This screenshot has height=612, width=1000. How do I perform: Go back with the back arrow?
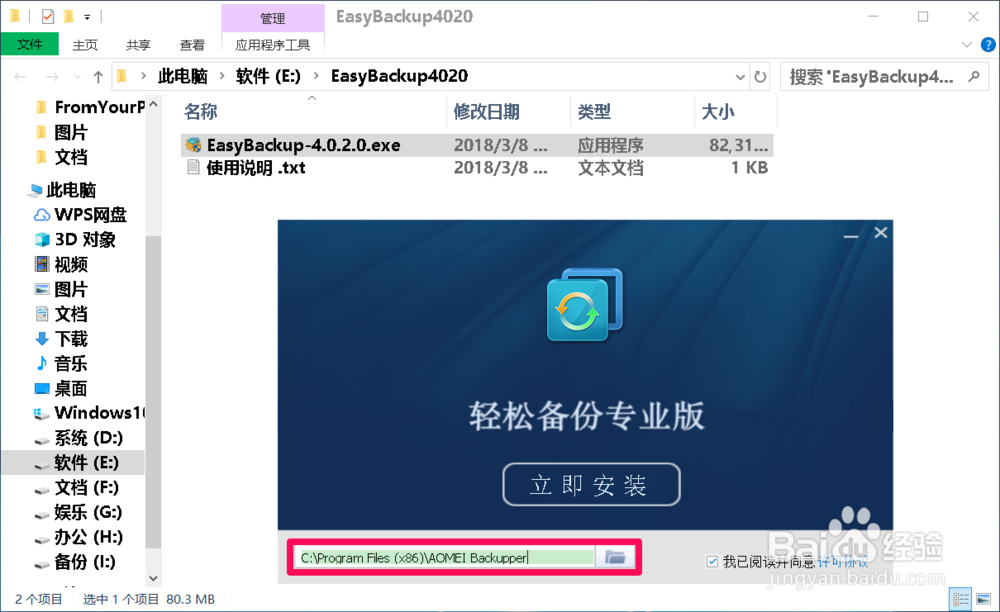[20, 77]
